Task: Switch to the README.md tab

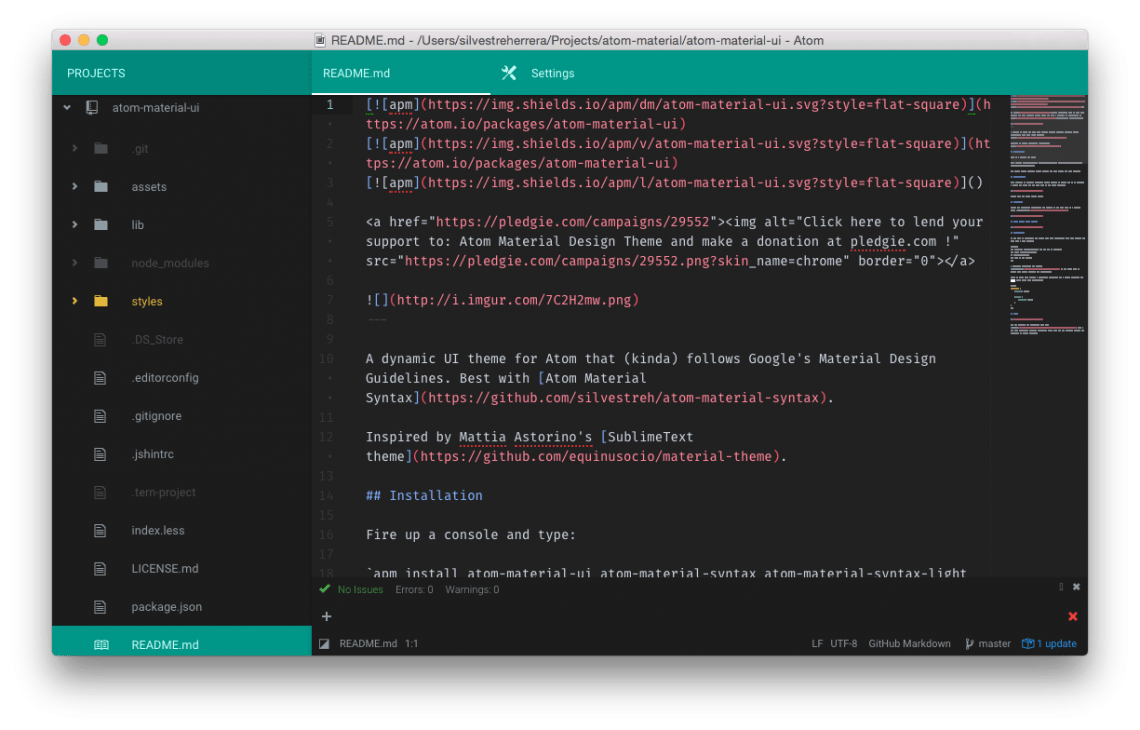Action: (x=401, y=73)
